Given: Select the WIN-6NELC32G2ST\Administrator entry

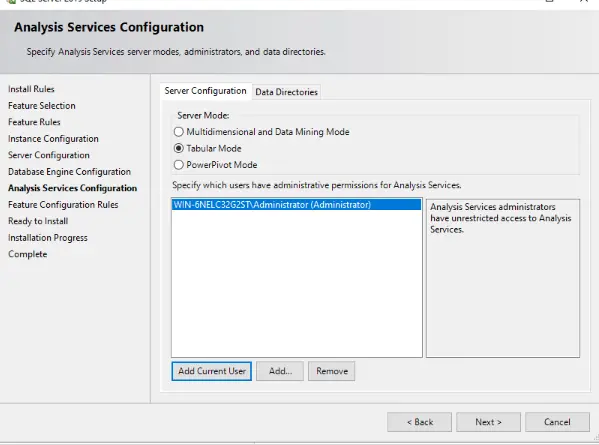Looking at the screenshot, I should coord(296,205).
